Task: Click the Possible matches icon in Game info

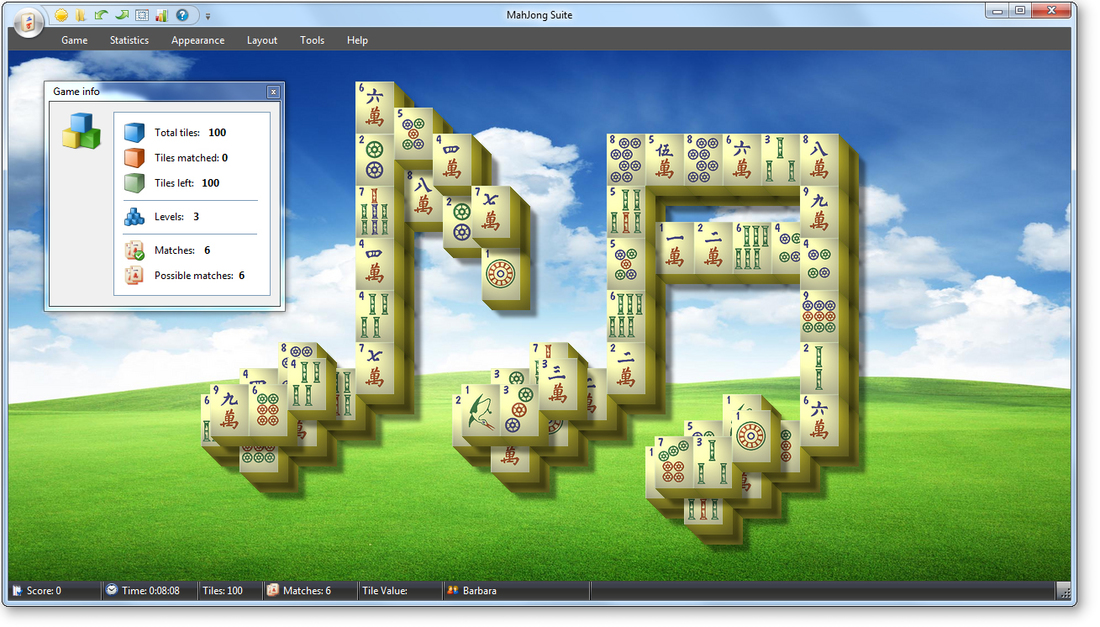Action: [134, 276]
